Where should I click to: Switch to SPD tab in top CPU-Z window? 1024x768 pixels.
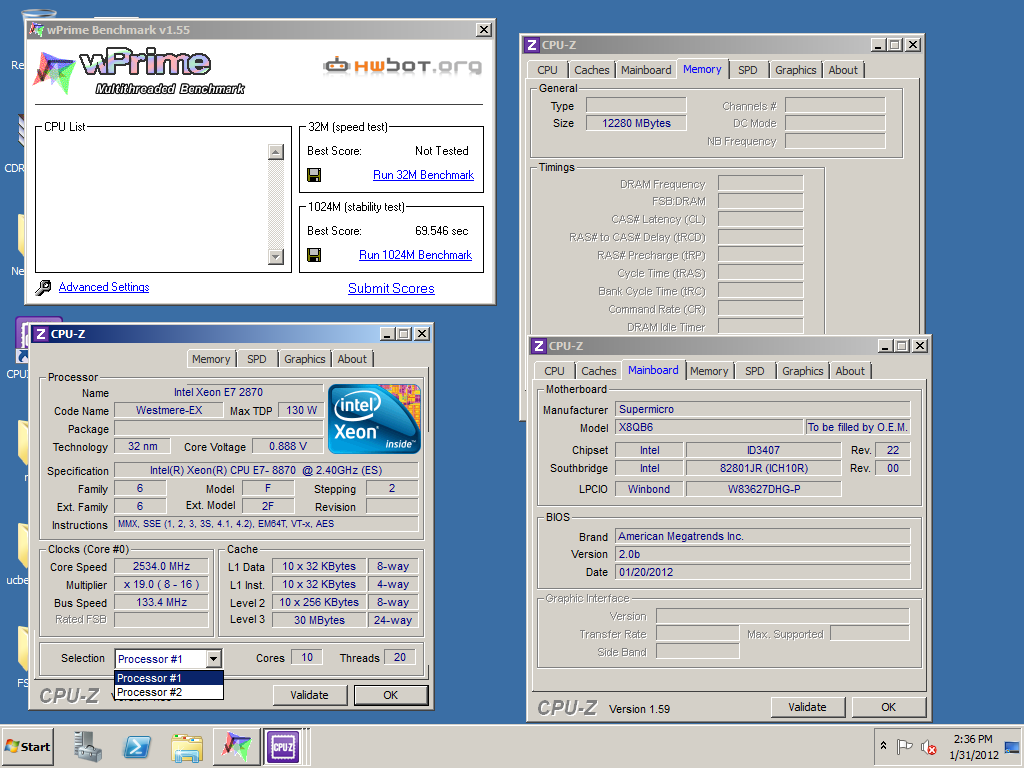point(748,70)
